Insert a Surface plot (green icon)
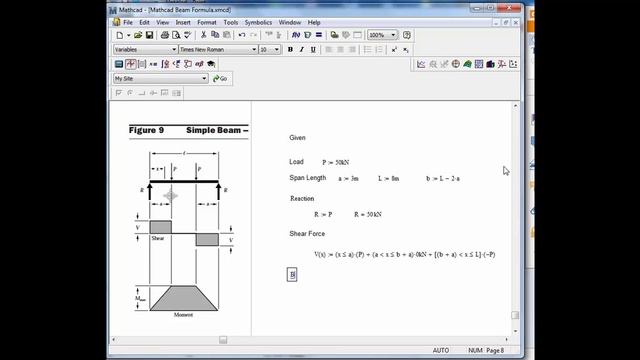This screenshot has width=640, height=360. point(467,64)
